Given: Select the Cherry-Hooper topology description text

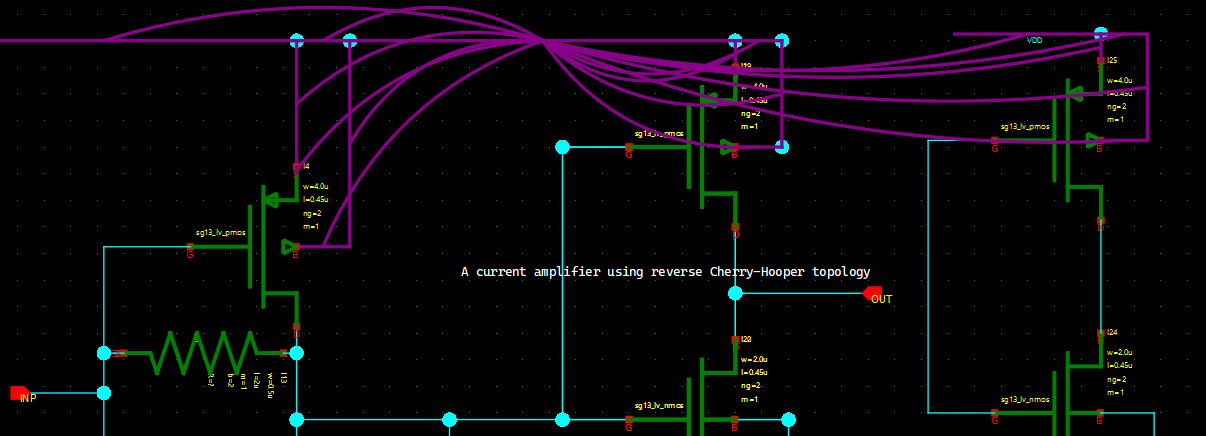Looking at the screenshot, I should coord(665,272).
